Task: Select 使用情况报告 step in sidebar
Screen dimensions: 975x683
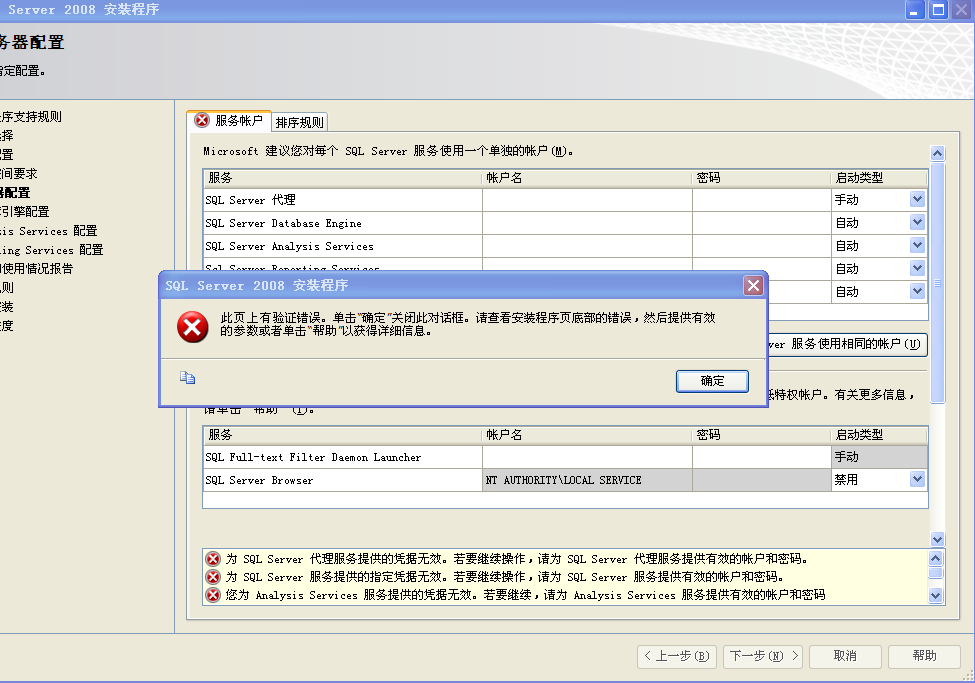Action: tap(37, 269)
